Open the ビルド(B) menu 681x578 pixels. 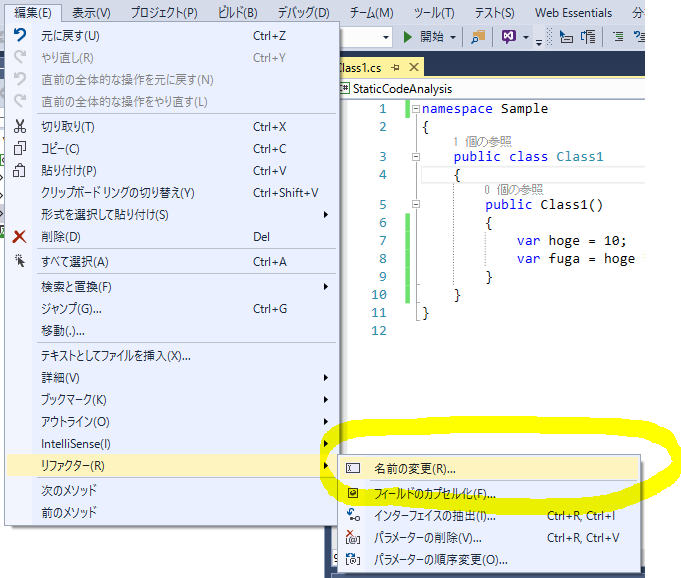[238, 13]
